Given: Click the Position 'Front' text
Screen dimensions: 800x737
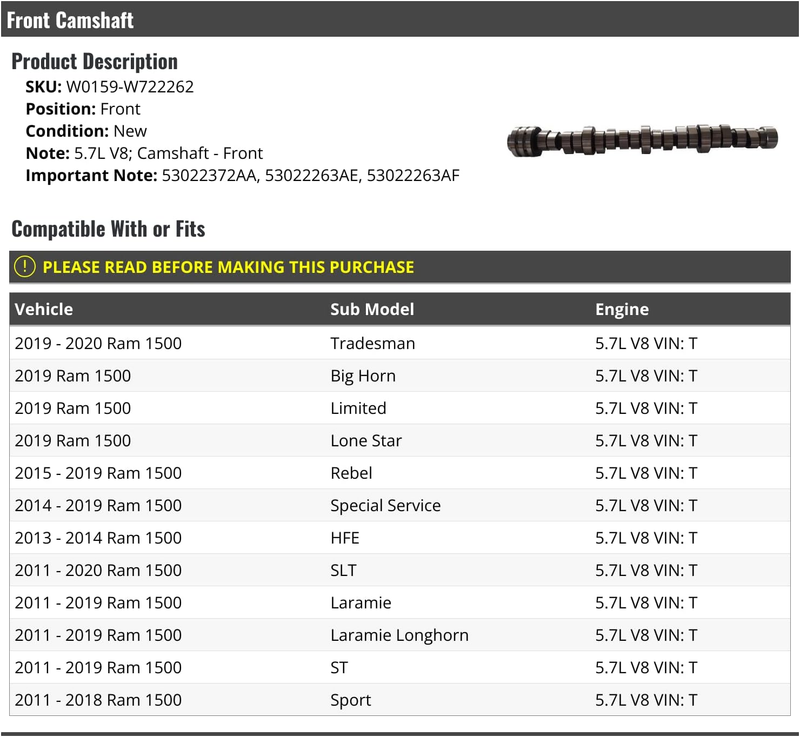Looking at the screenshot, I should (x=120, y=109).
